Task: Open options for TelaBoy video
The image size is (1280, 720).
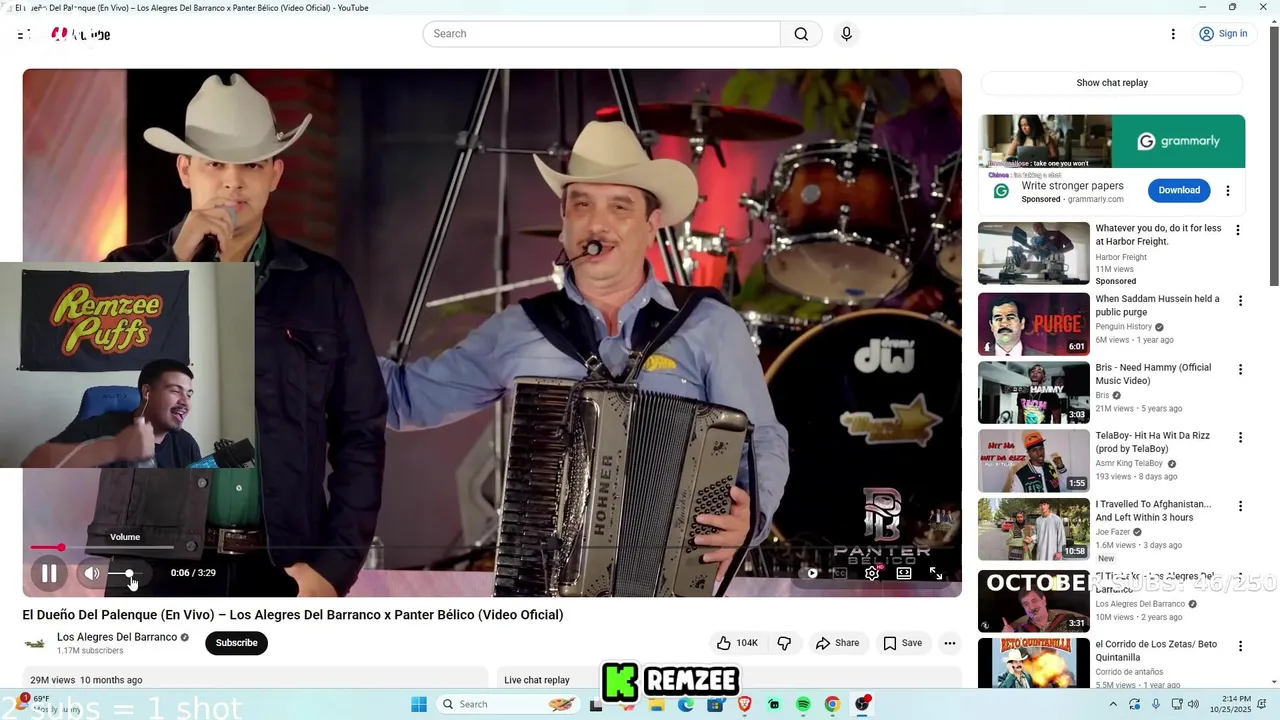Action: pyautogui.click(x=1241, y=438)
